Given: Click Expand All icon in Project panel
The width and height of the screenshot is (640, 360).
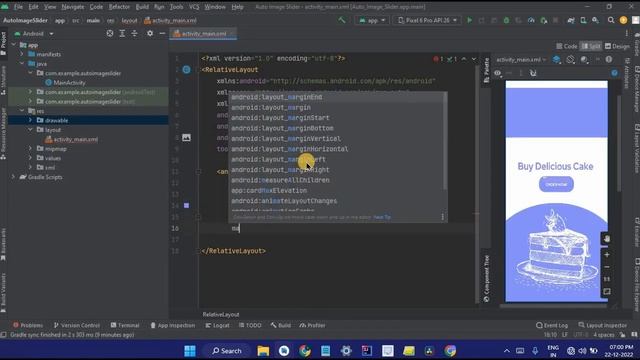Looking at the screenshot, I should (x=122, y=33).
